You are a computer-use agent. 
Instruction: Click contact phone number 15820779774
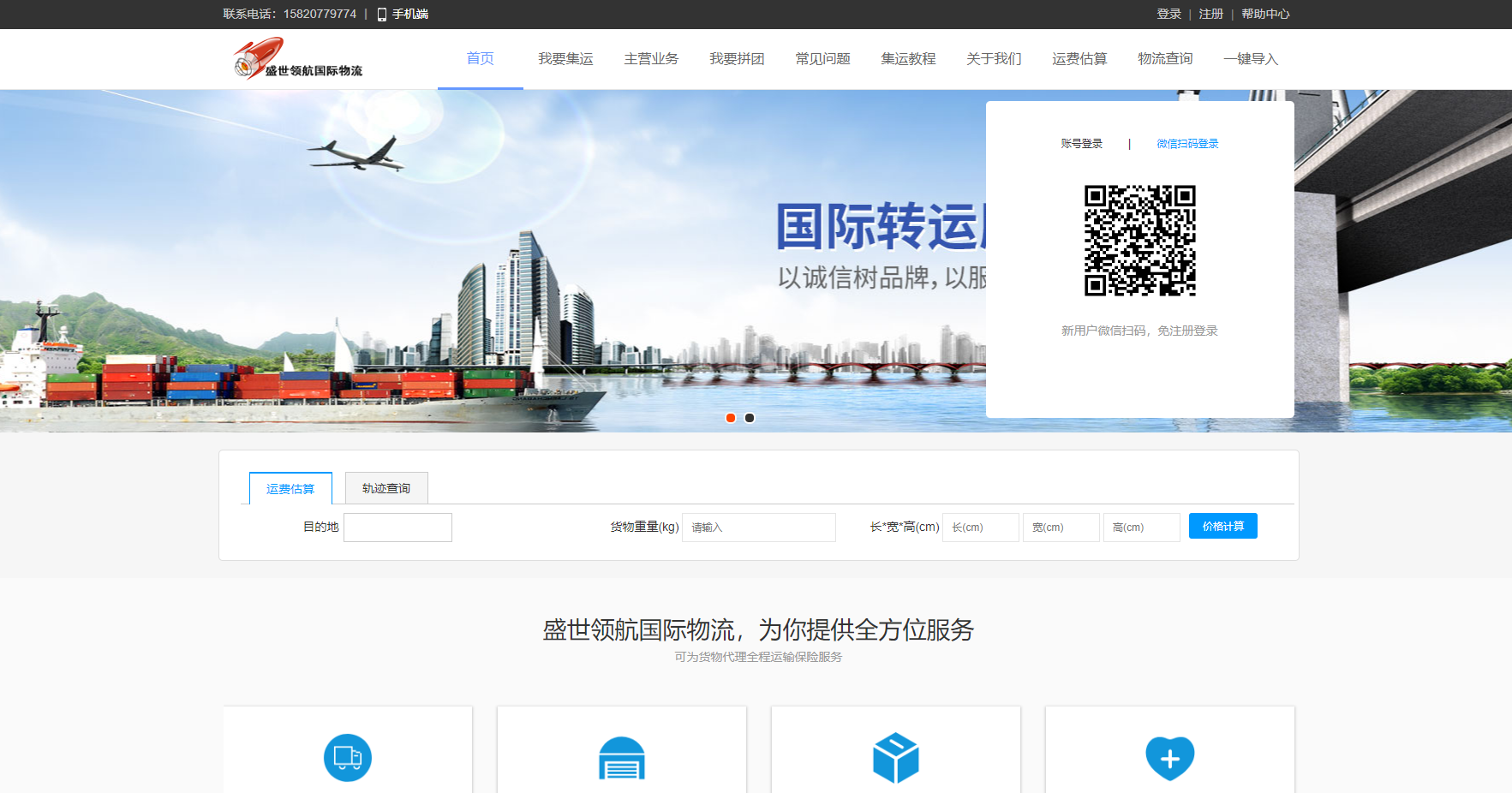coord(320,14)
